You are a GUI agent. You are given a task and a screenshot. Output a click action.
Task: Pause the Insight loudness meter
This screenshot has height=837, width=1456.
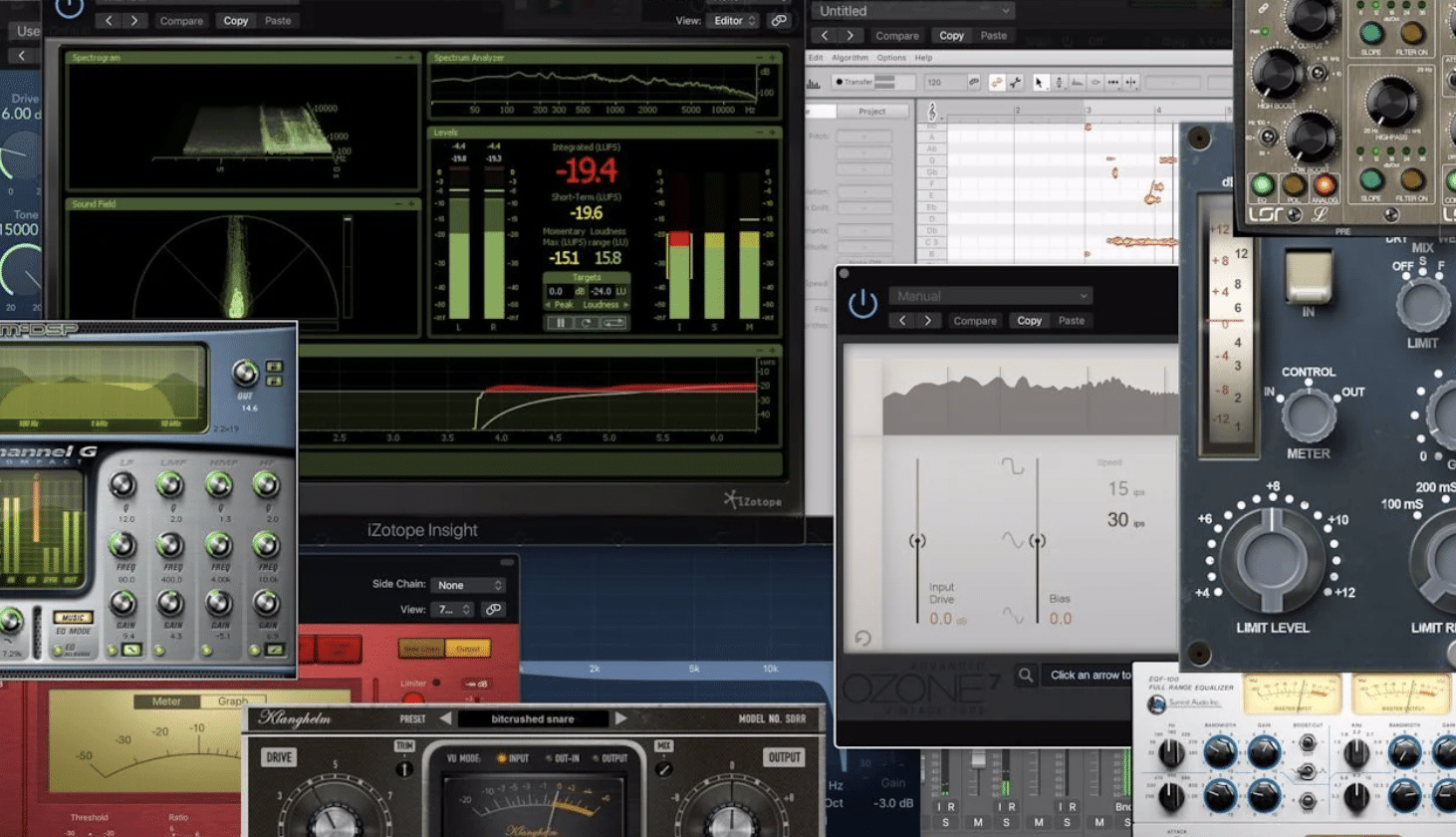coord(560,322)
